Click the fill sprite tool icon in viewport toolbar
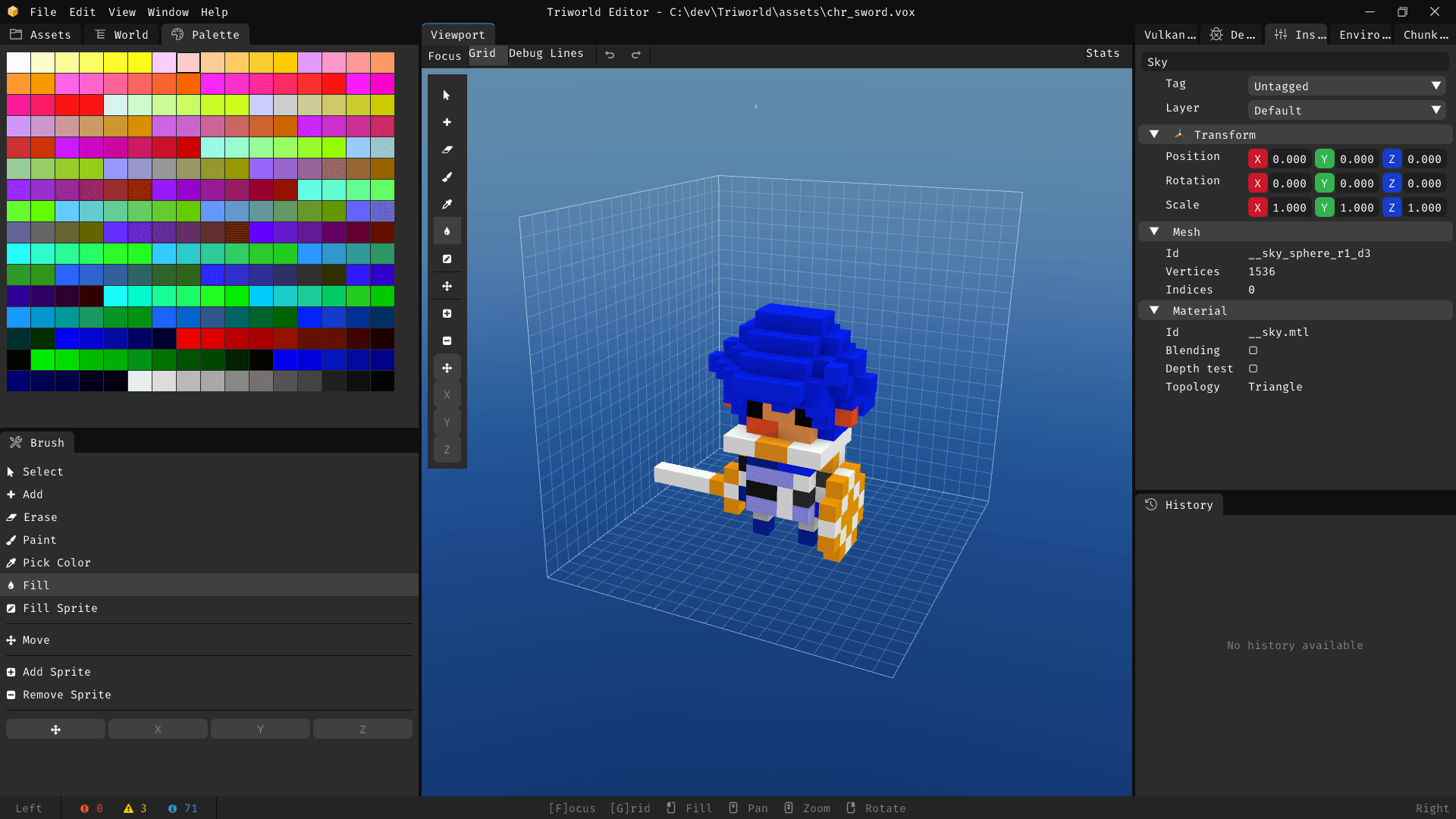The image size is (1456, 819). (x=447, y=259)
